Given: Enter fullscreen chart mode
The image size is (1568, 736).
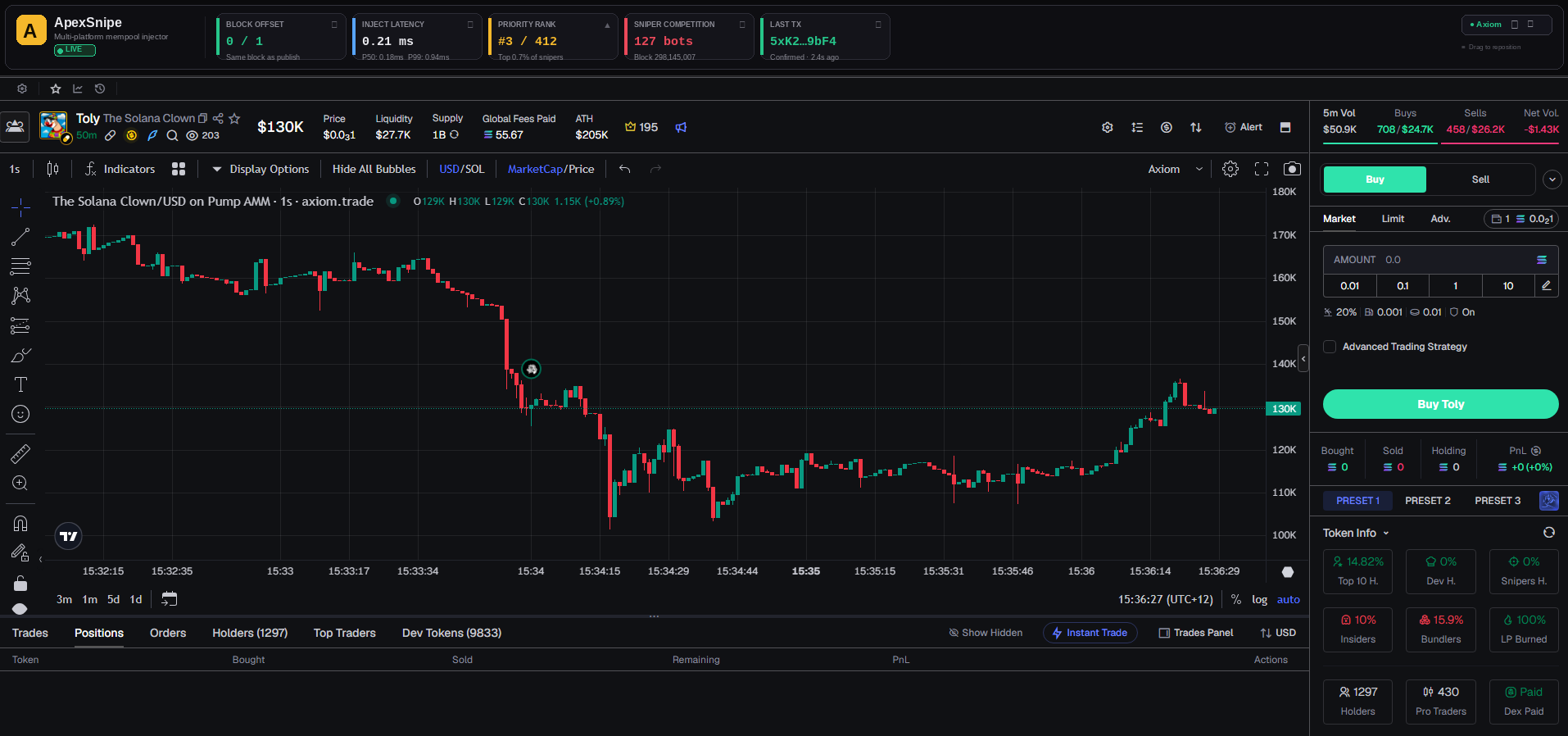Looking at the screenshot, I should (1262, 169).
